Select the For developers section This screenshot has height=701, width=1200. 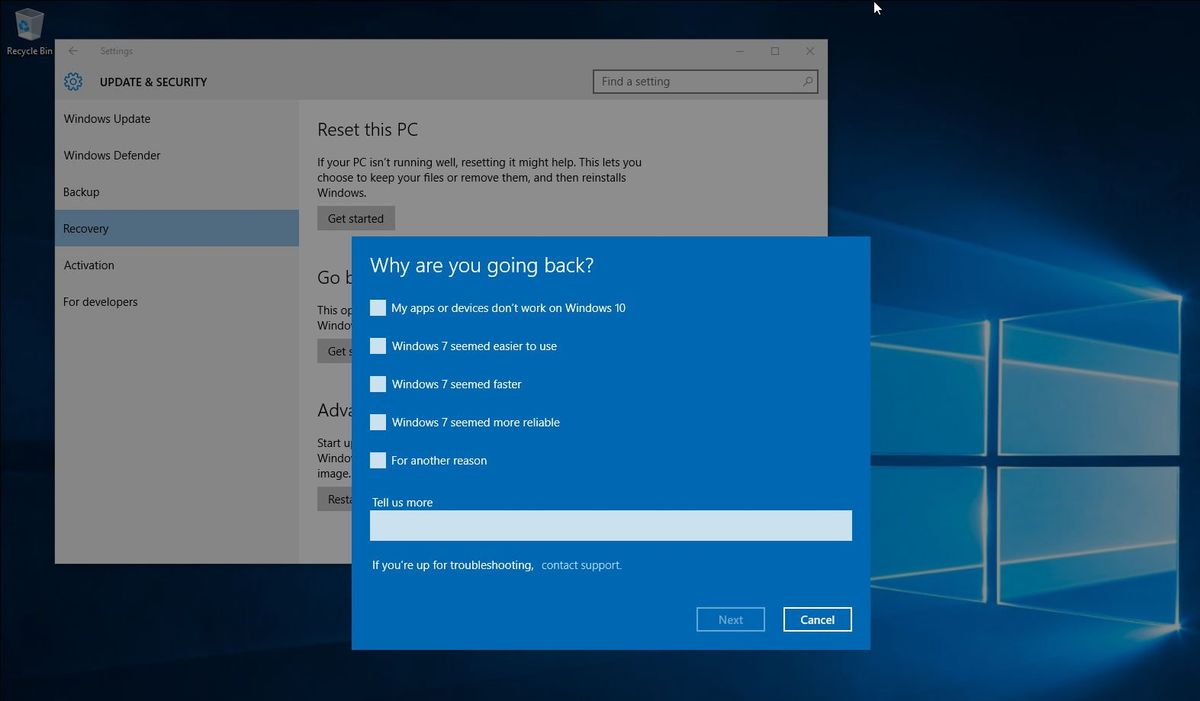click(x=99, y=301)
